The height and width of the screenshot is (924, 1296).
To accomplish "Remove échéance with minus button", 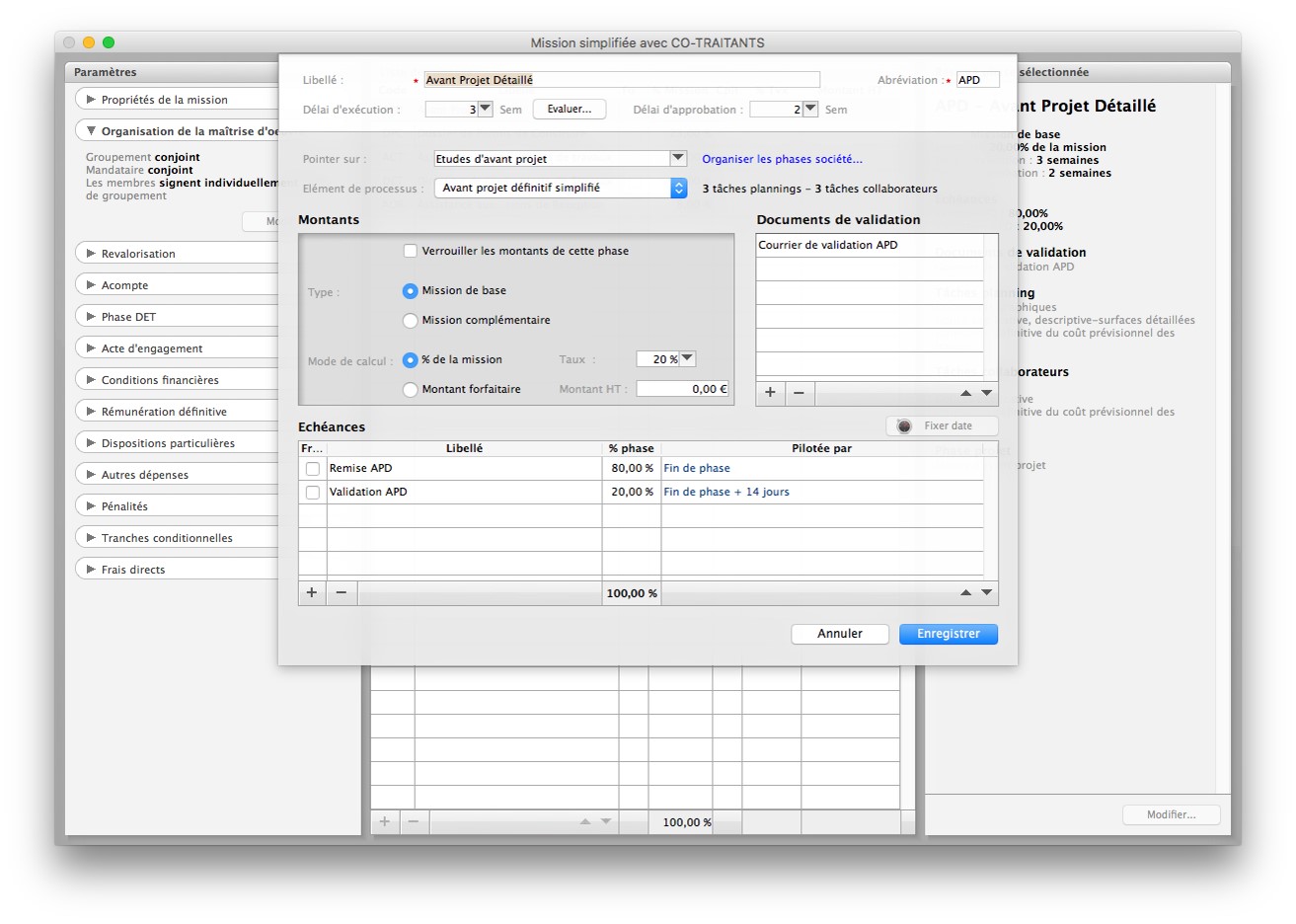I will click(342, 592).
